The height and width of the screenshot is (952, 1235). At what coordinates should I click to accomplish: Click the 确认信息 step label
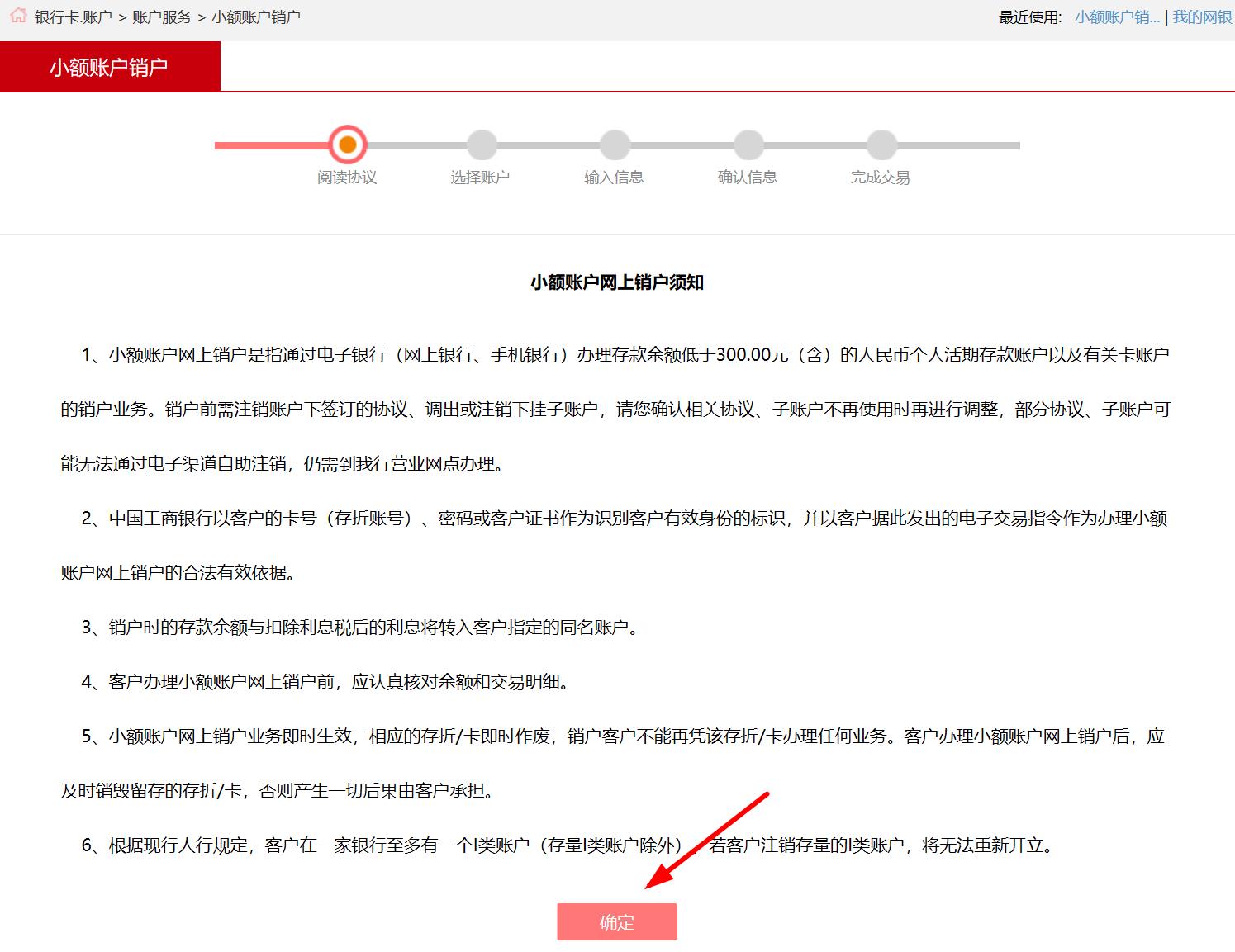(x=748, y=178)
